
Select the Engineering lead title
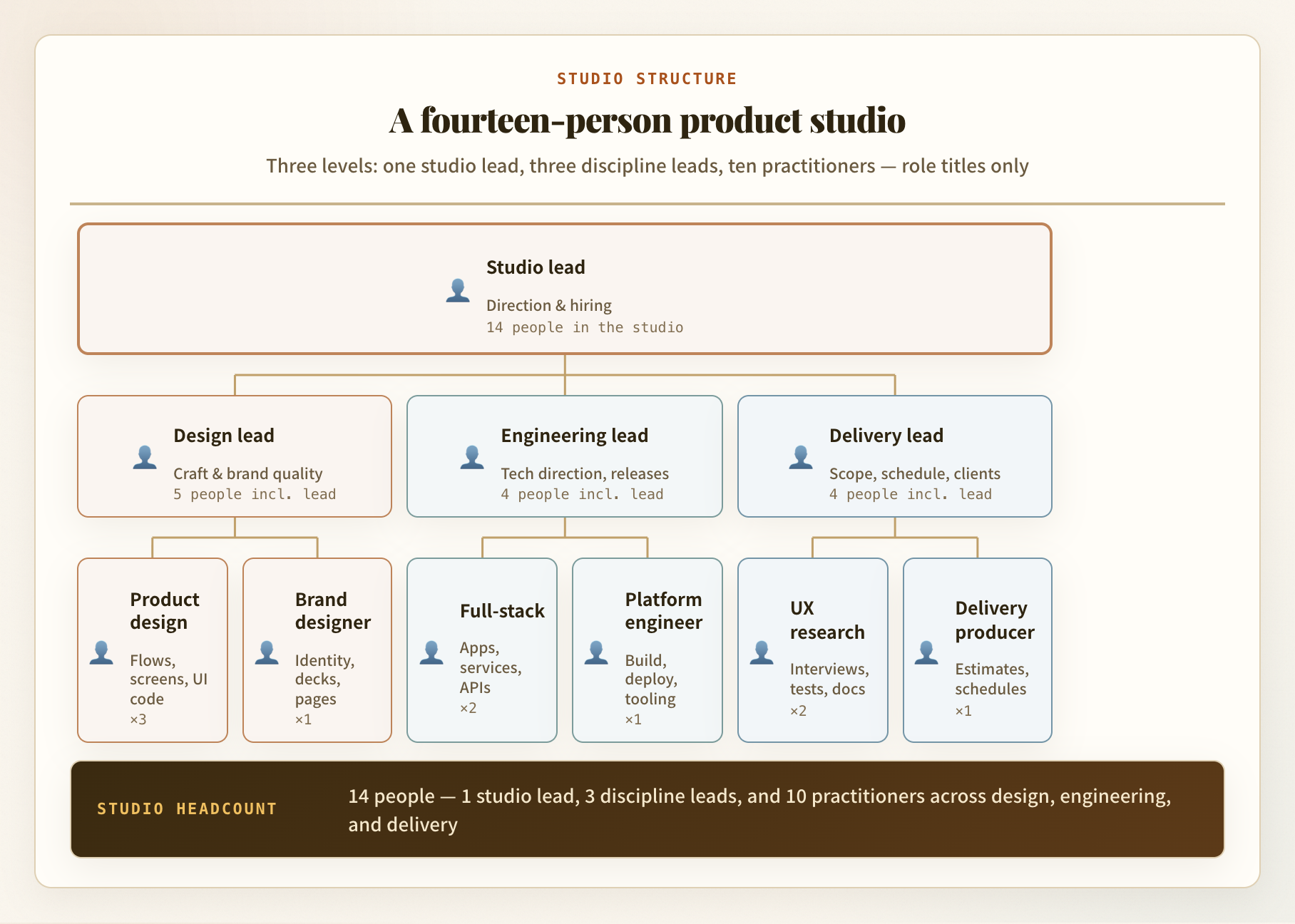click(575, 436)
